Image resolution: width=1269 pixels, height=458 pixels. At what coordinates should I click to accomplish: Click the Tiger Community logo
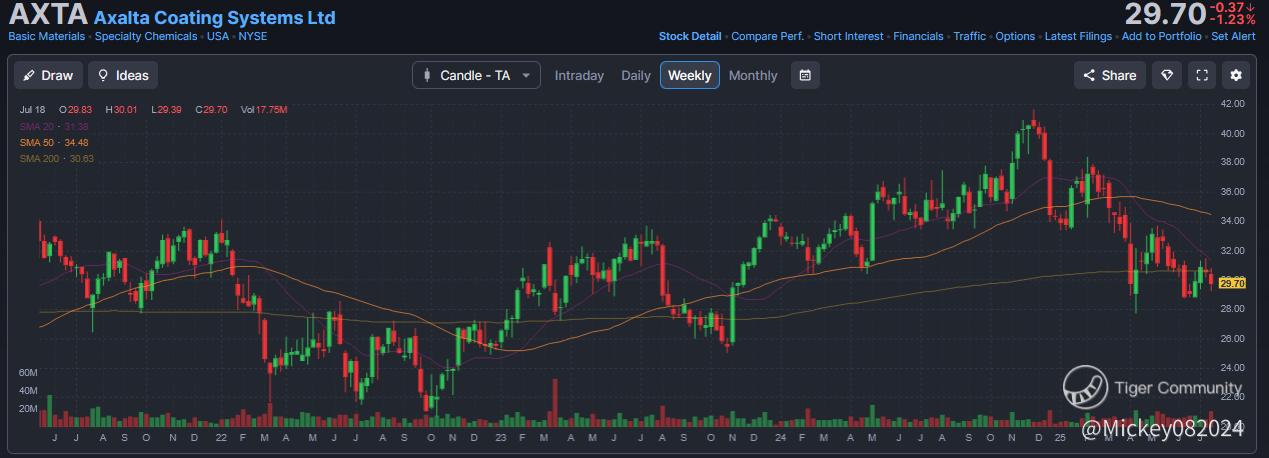[x=1085, y=387]
